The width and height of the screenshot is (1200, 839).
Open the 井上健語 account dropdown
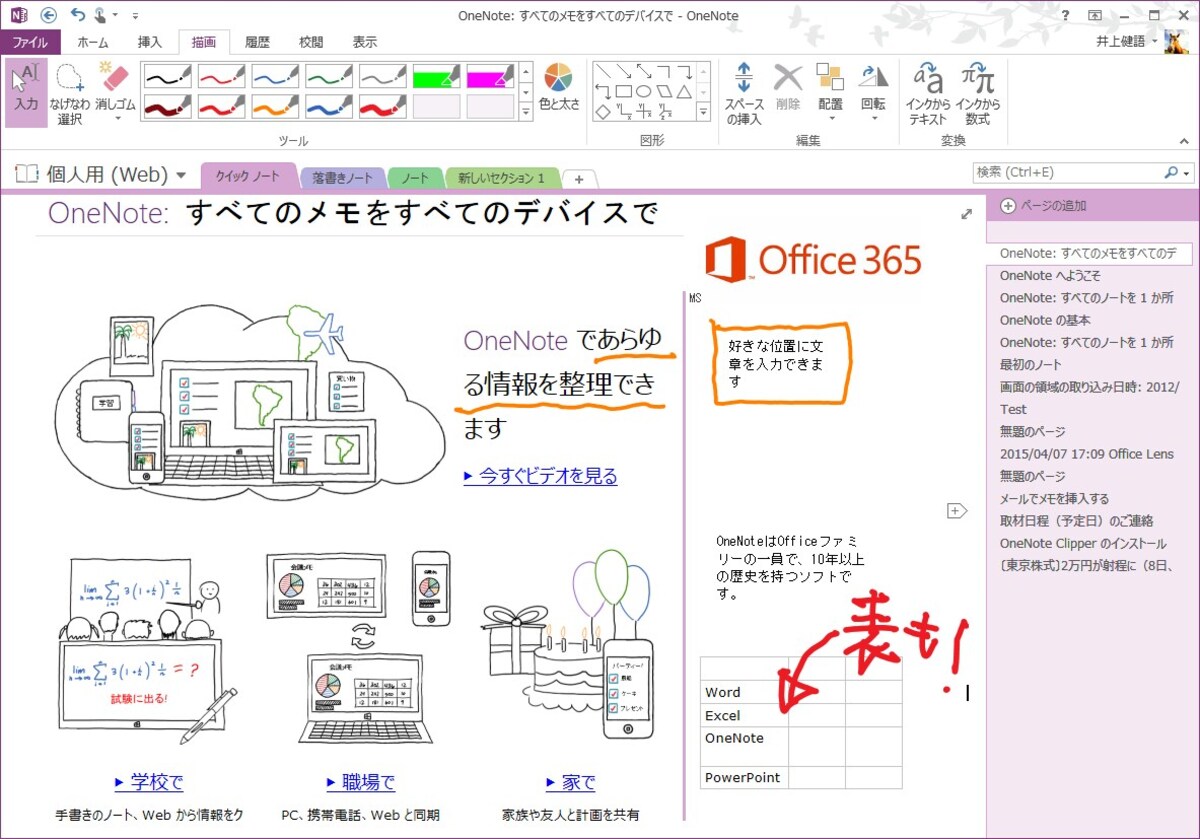tap(1155, 42)
